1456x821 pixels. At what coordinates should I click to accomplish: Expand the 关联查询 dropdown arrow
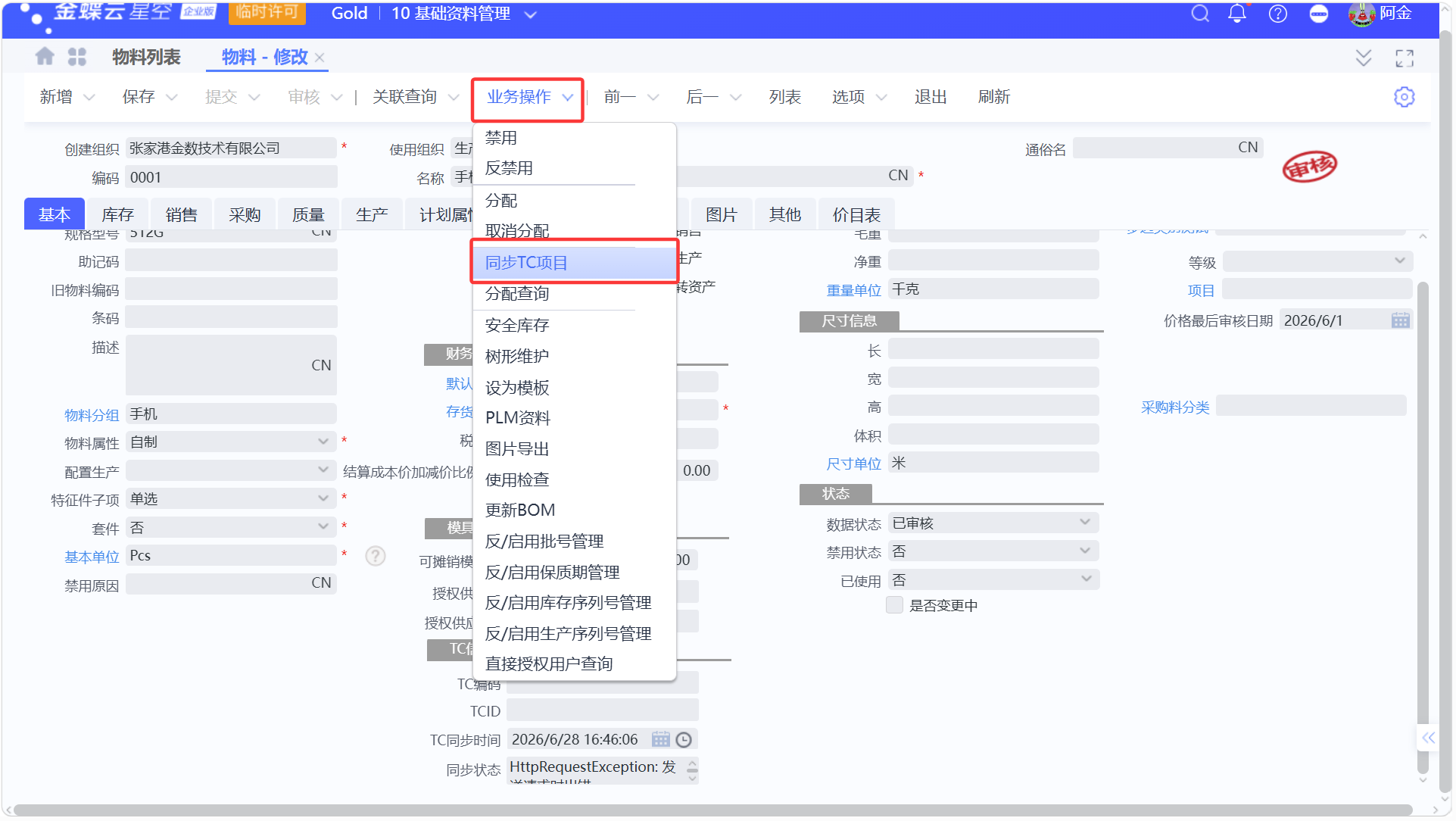point(454,98)
